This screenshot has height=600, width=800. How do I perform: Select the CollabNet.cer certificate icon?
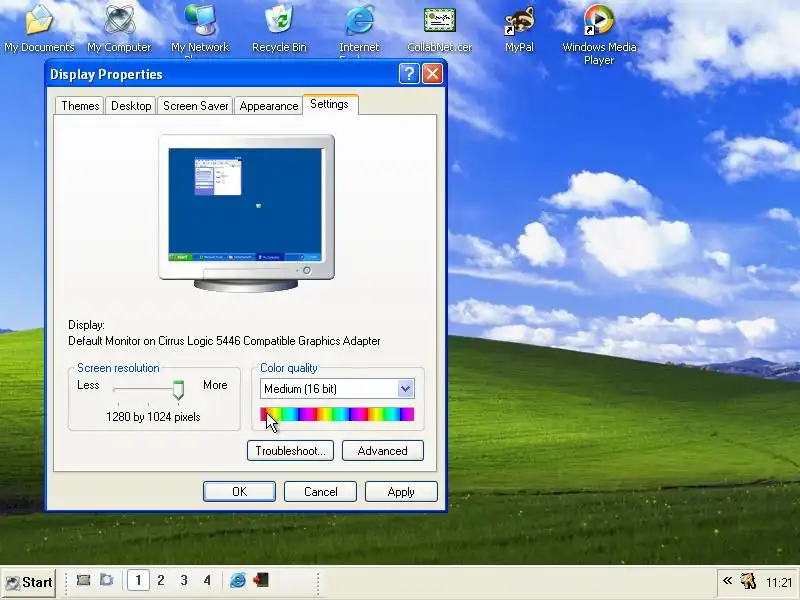[x=439, y=28]
